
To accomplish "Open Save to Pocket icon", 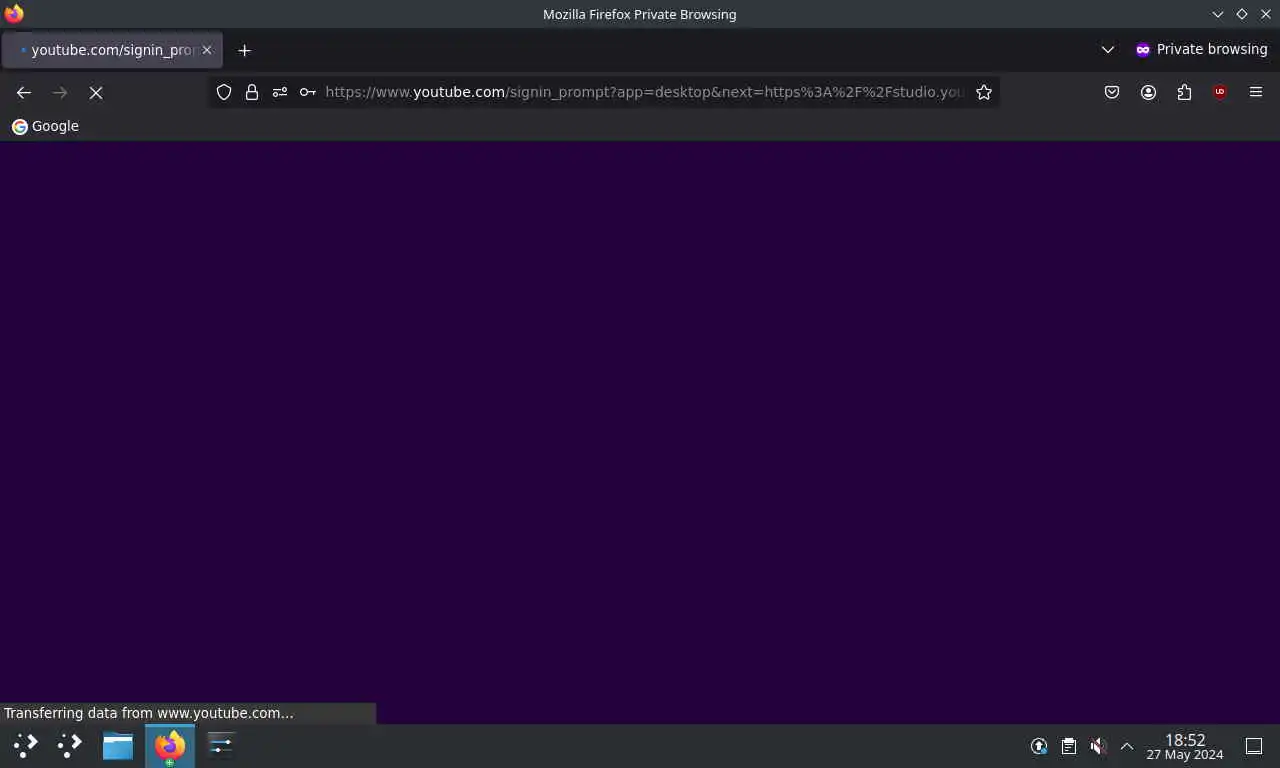I will (1112, 92).
